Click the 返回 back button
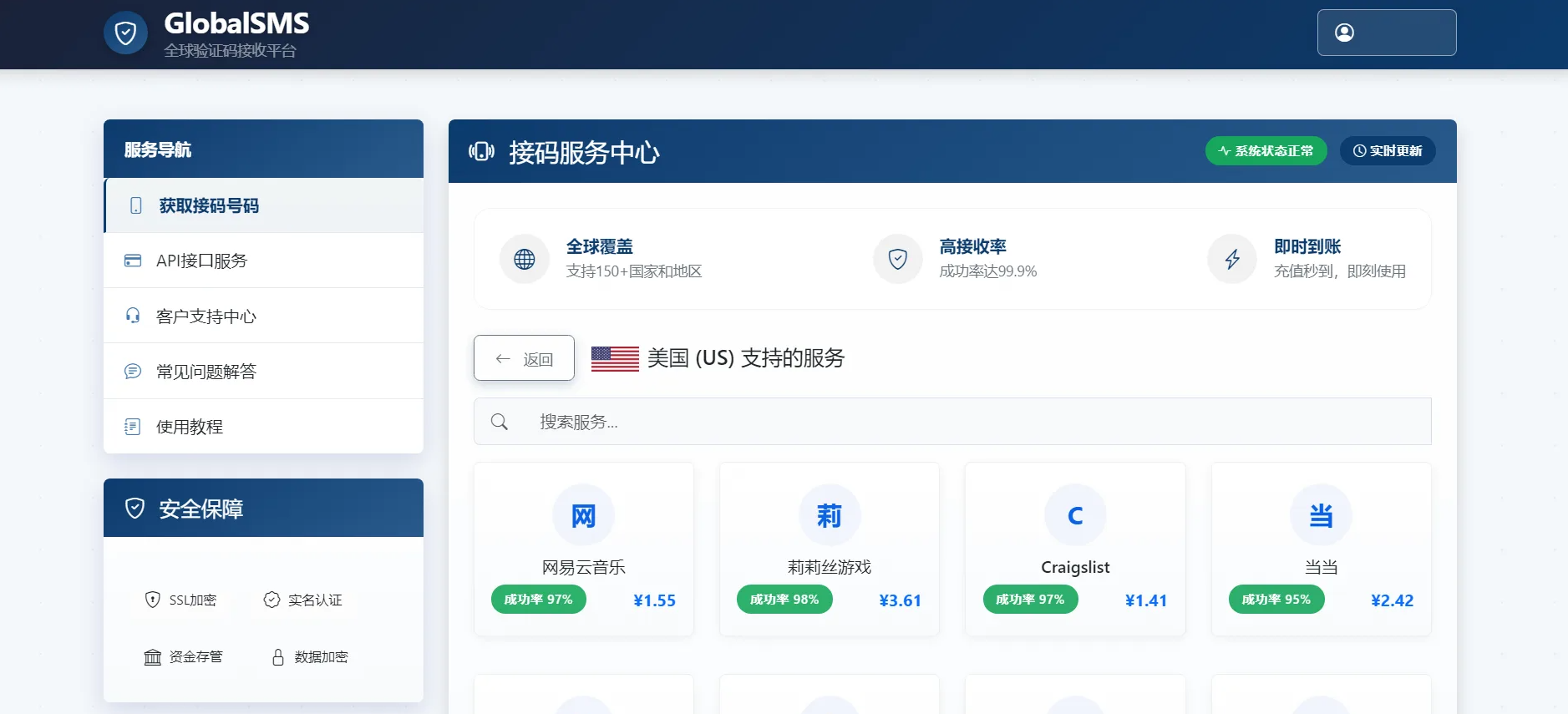Image resolution: width=1568 pixels, height=714 pixels. pos(524,358)
